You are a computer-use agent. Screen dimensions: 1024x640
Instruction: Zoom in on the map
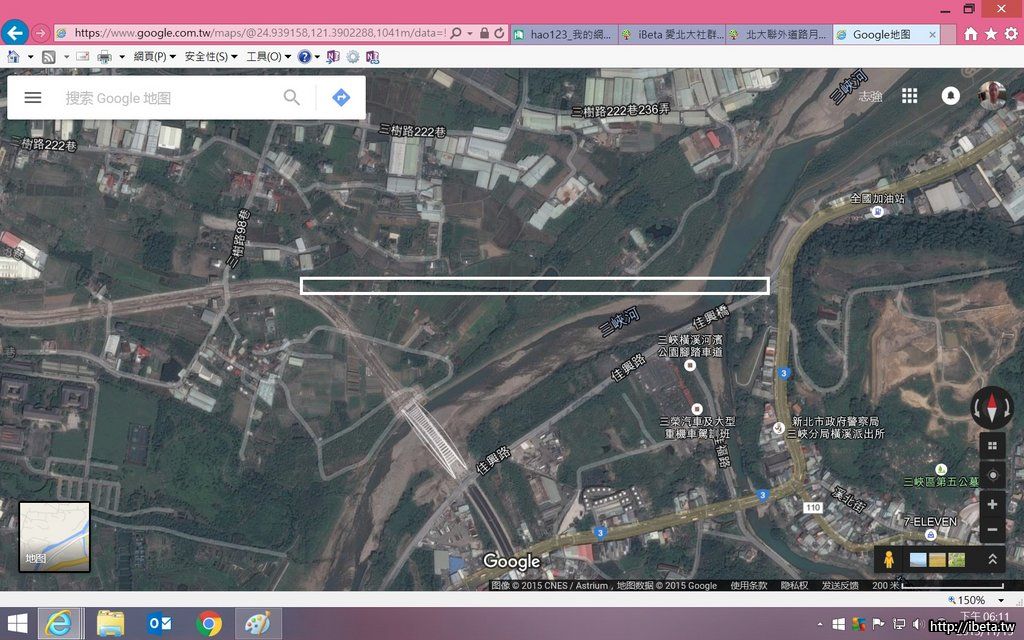coord(992,503)
